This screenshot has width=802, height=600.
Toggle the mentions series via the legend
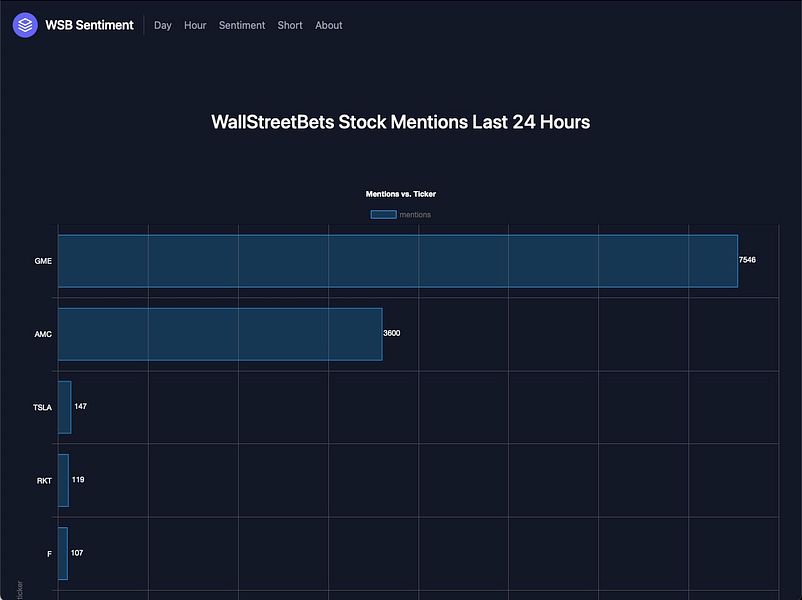coord(400,214)
